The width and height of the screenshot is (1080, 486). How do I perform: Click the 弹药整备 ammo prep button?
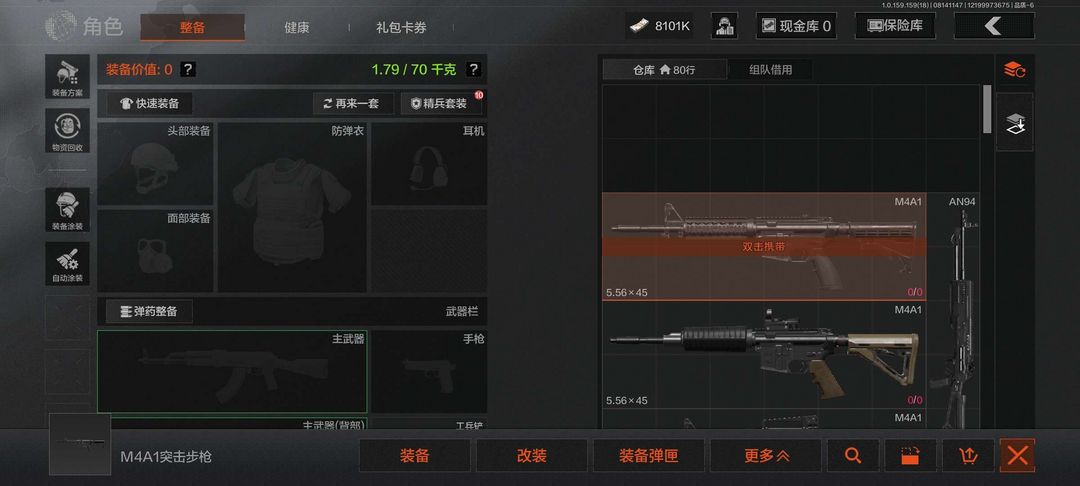coord(149,311)
